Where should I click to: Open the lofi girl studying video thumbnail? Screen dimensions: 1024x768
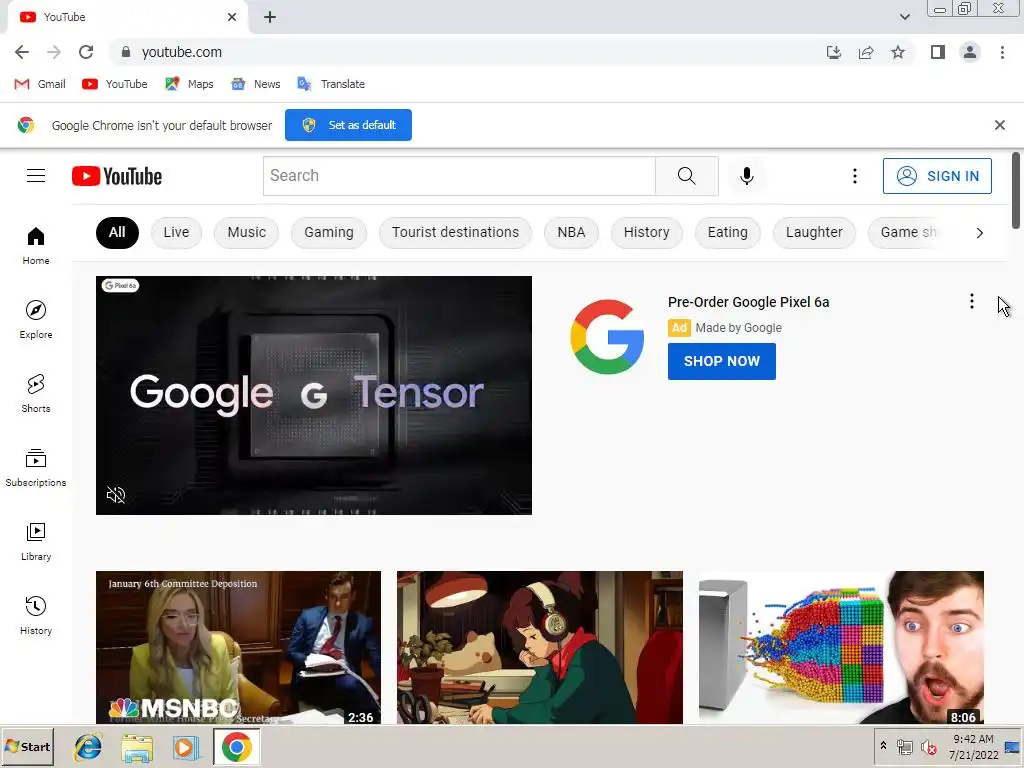click(x=540, y=647)
